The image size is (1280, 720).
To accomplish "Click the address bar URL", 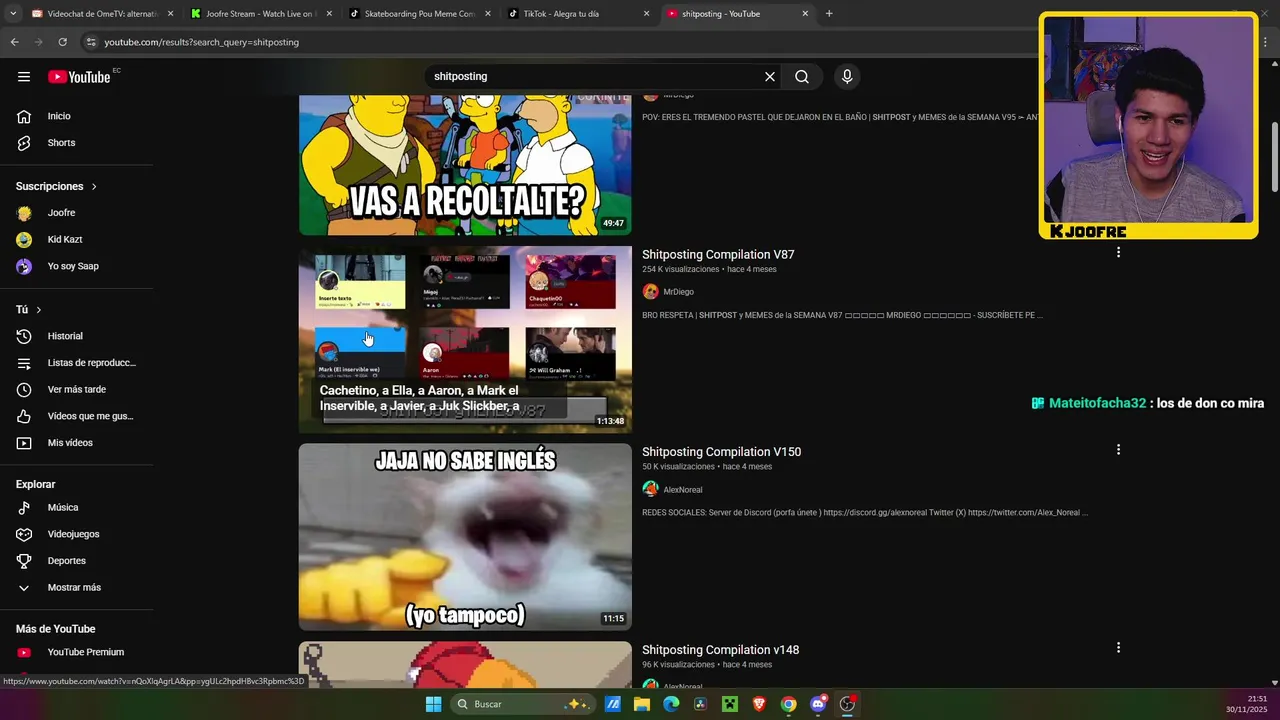I will (x=202, y=42).
